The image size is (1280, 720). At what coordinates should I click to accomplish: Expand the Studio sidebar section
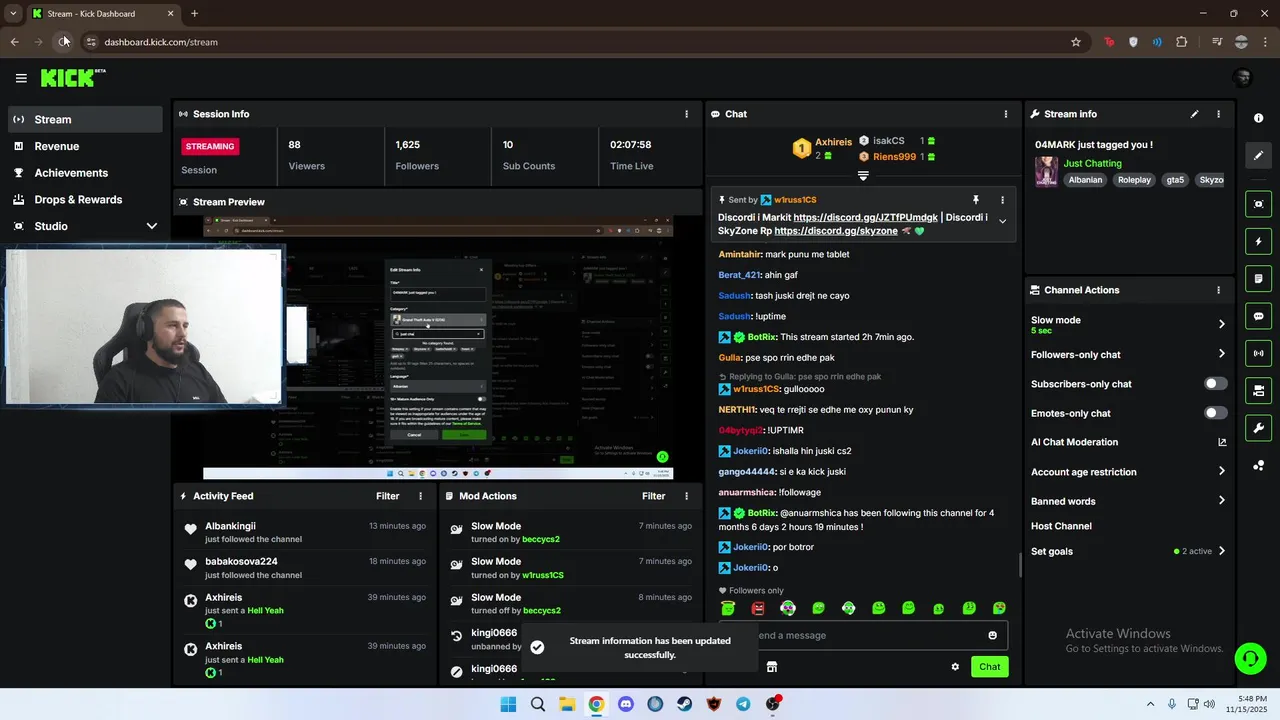(152, 226)
